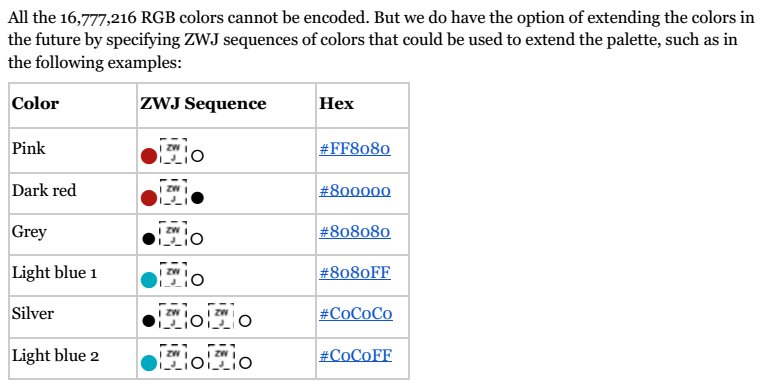Image resolution: width=762 pixels, height=386 pixels.
Task: Click the black circle ending Dark red sequence
Action: point(197,198)
